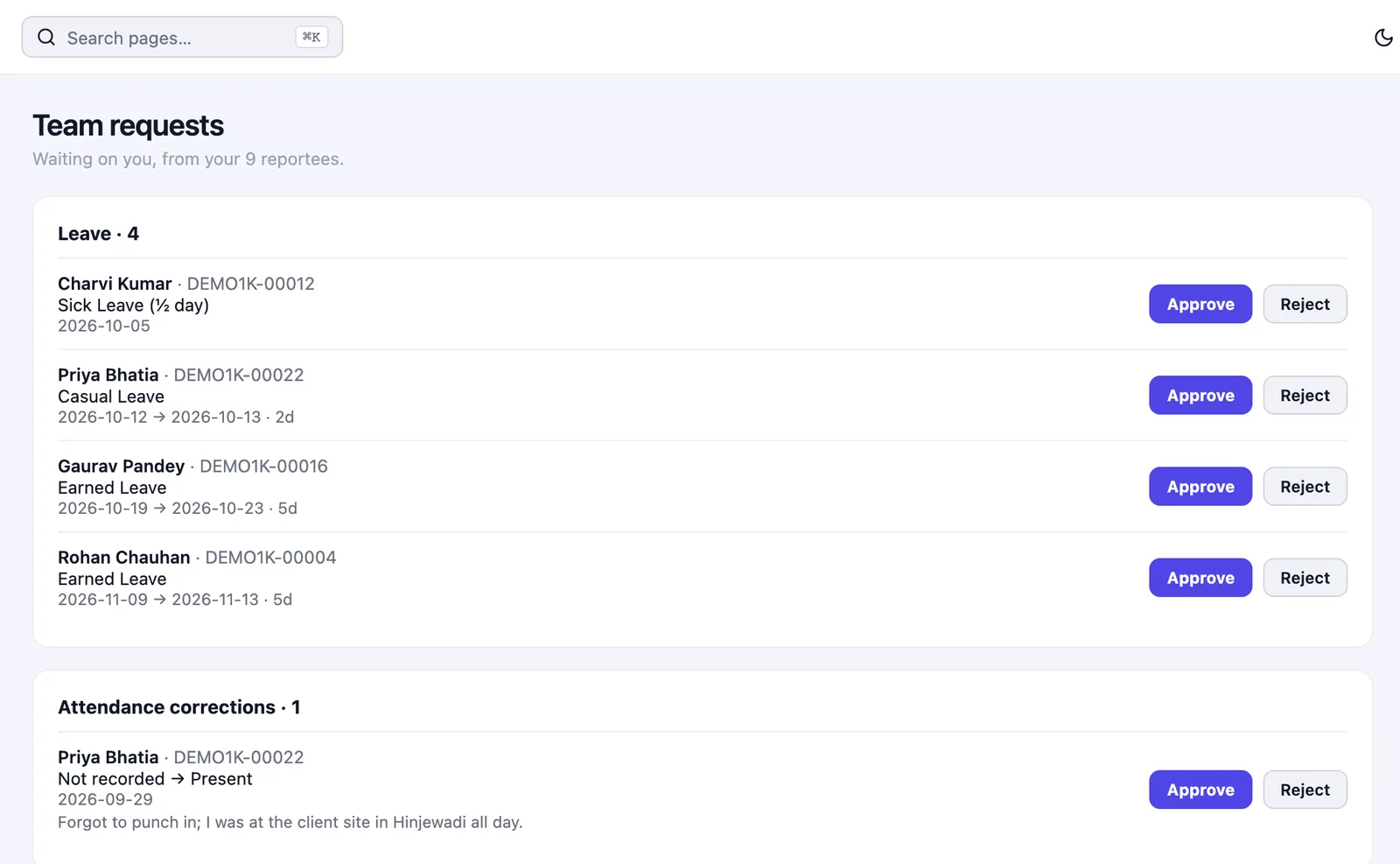Select Priya Bhatia's name in the Leave section

pyautogui.click(x=108, y=375)
